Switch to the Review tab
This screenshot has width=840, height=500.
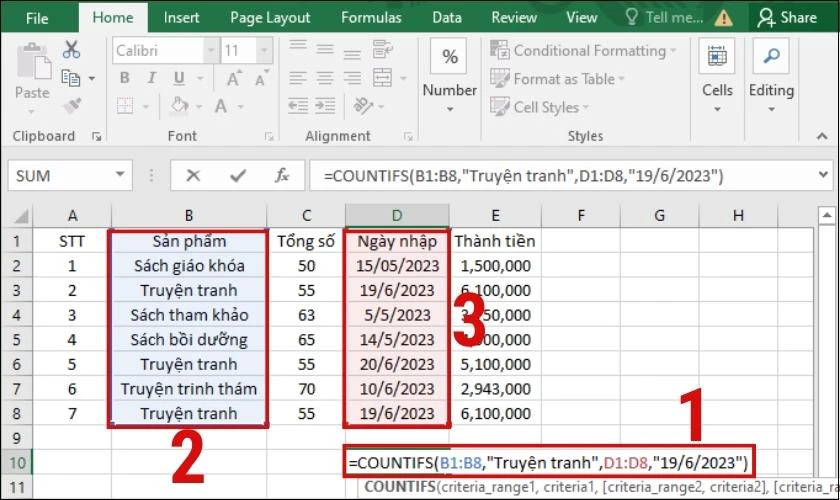(x=514, y=18)
